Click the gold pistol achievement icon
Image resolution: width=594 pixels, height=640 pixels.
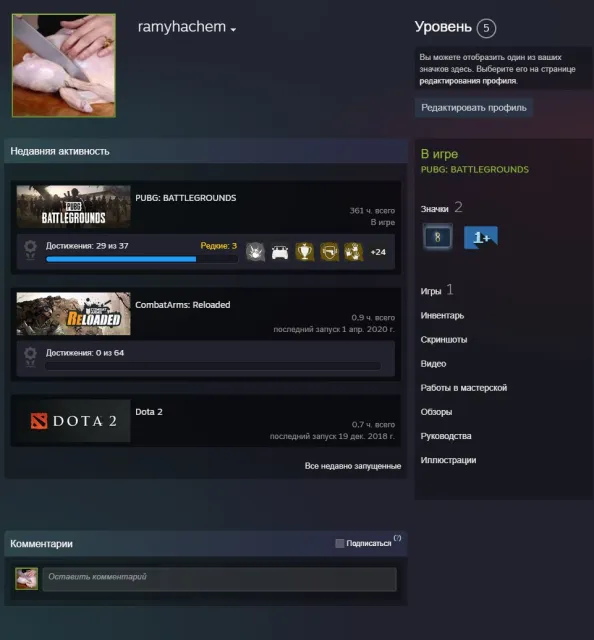[x=329, y=252]
